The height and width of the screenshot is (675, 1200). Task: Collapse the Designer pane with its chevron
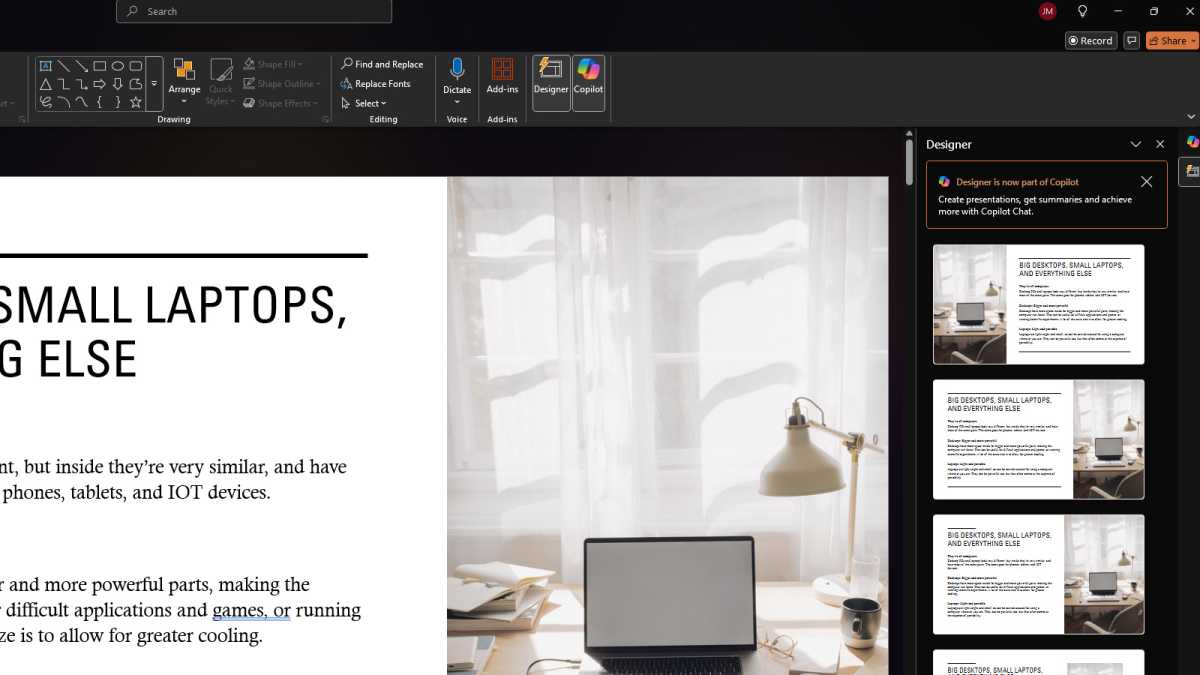[1136, 144]
